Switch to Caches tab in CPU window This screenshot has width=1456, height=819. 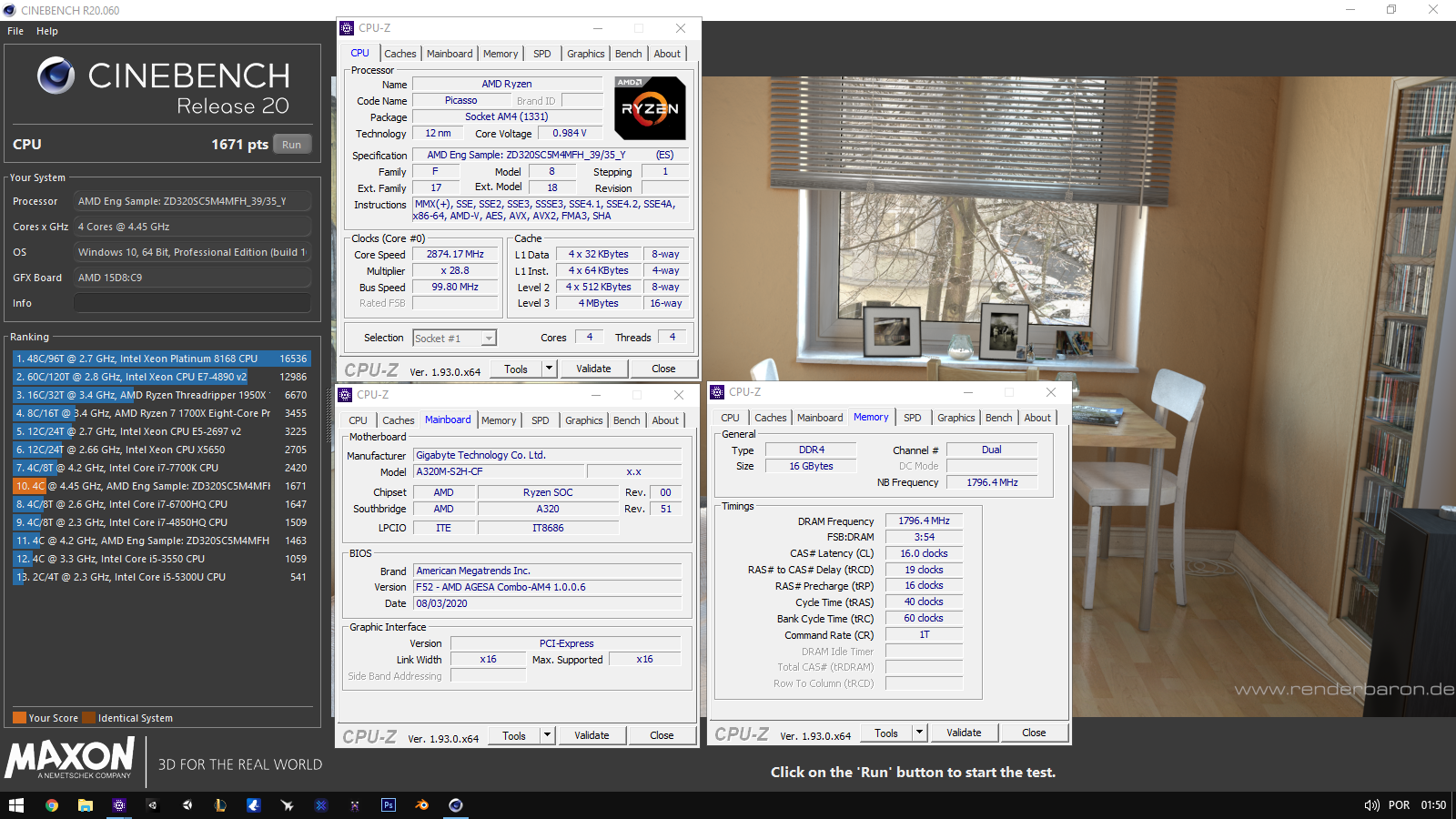click(x=399, y=54)
